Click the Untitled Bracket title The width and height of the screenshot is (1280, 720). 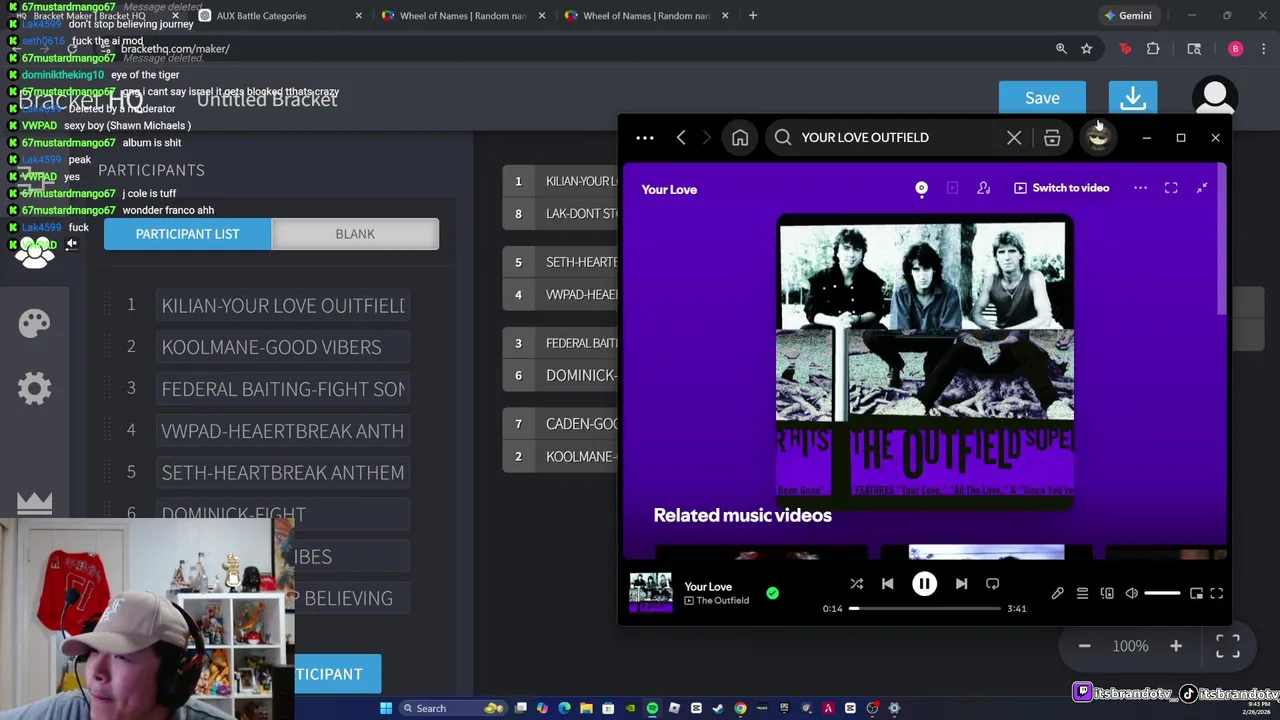[x=267, y=99]
